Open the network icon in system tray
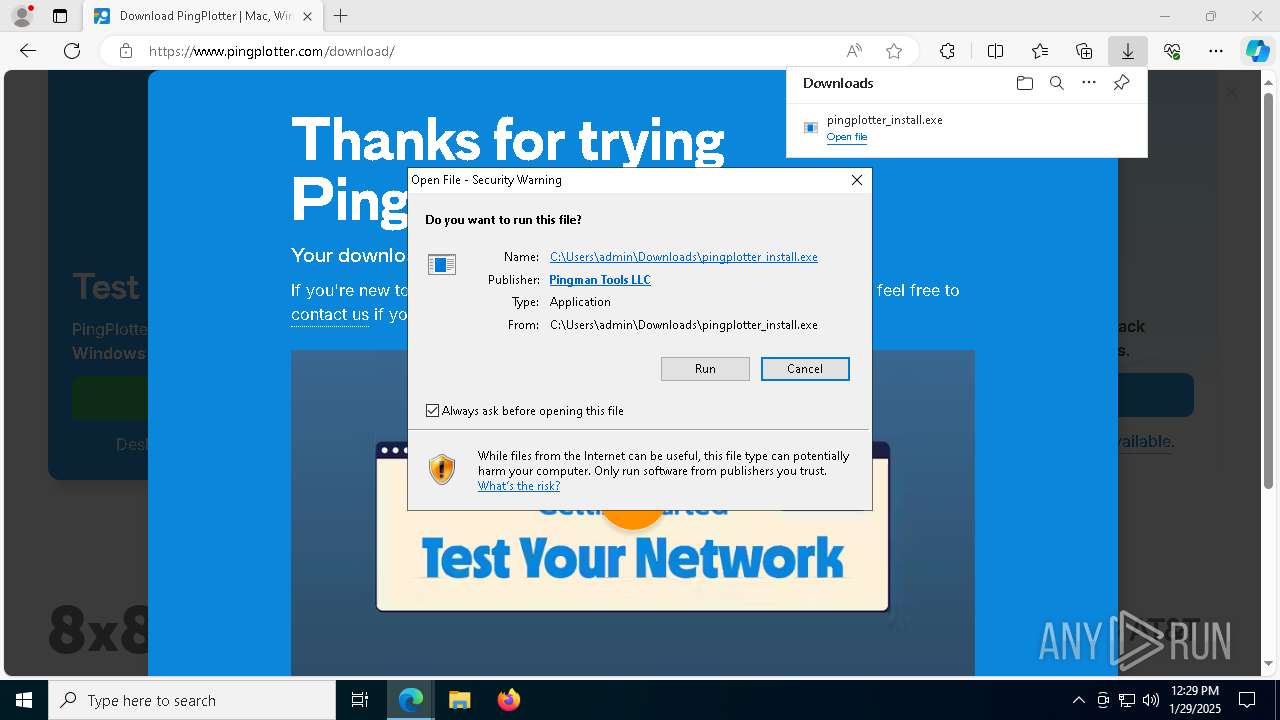Image resolution: width=1280 pixels, height=720 pixels. click(x=1127, y=700)
